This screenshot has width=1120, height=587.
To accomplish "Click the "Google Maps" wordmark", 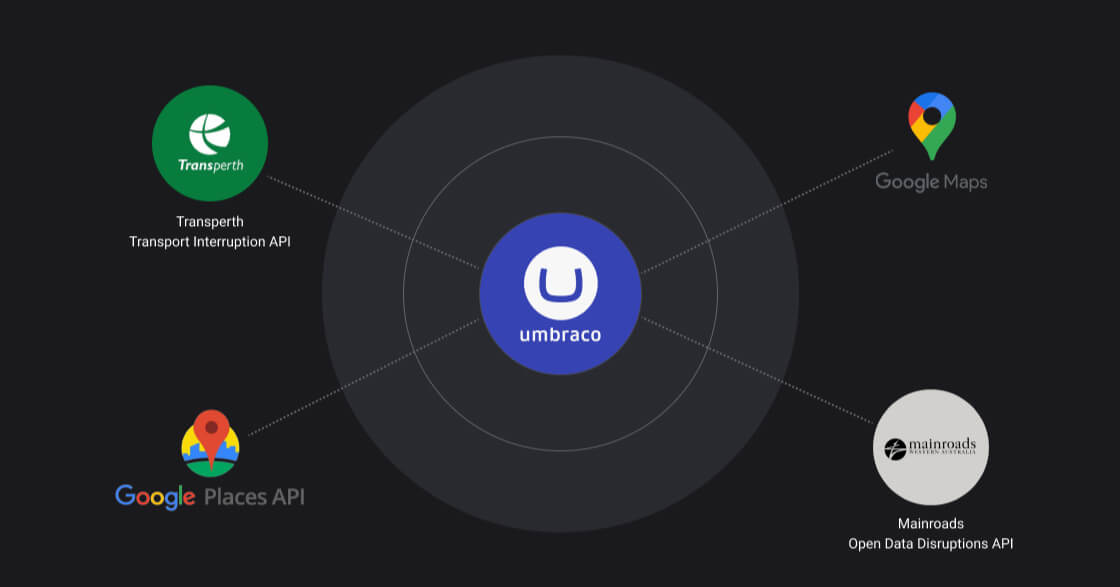I will point(931,182).
